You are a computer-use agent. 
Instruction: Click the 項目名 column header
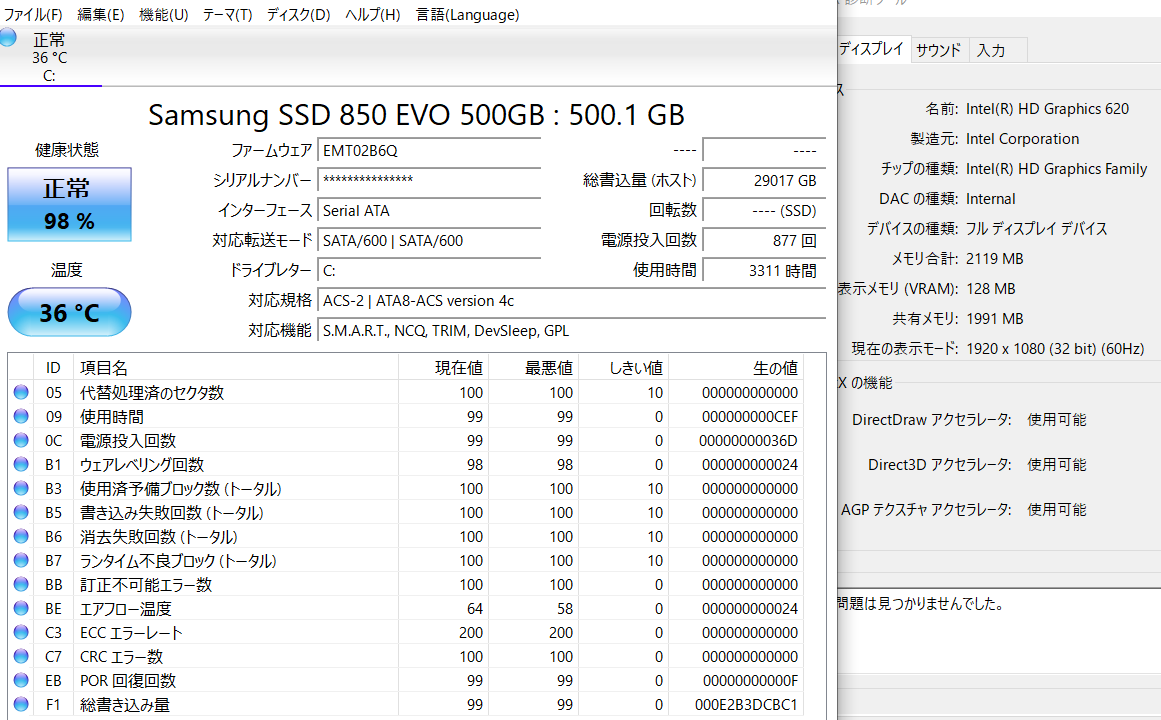(x=236, y=368)
